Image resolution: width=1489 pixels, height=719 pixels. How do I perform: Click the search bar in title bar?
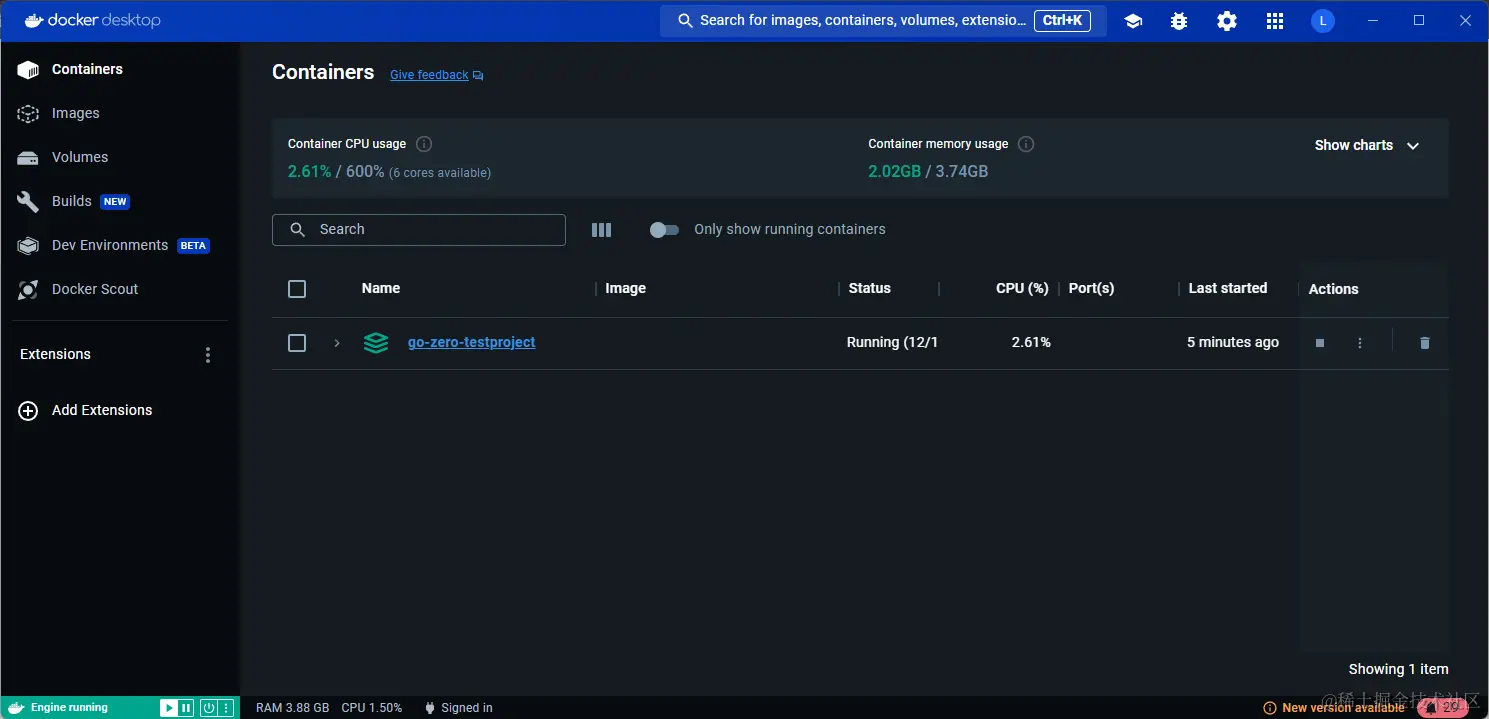(x=883, y=21)
